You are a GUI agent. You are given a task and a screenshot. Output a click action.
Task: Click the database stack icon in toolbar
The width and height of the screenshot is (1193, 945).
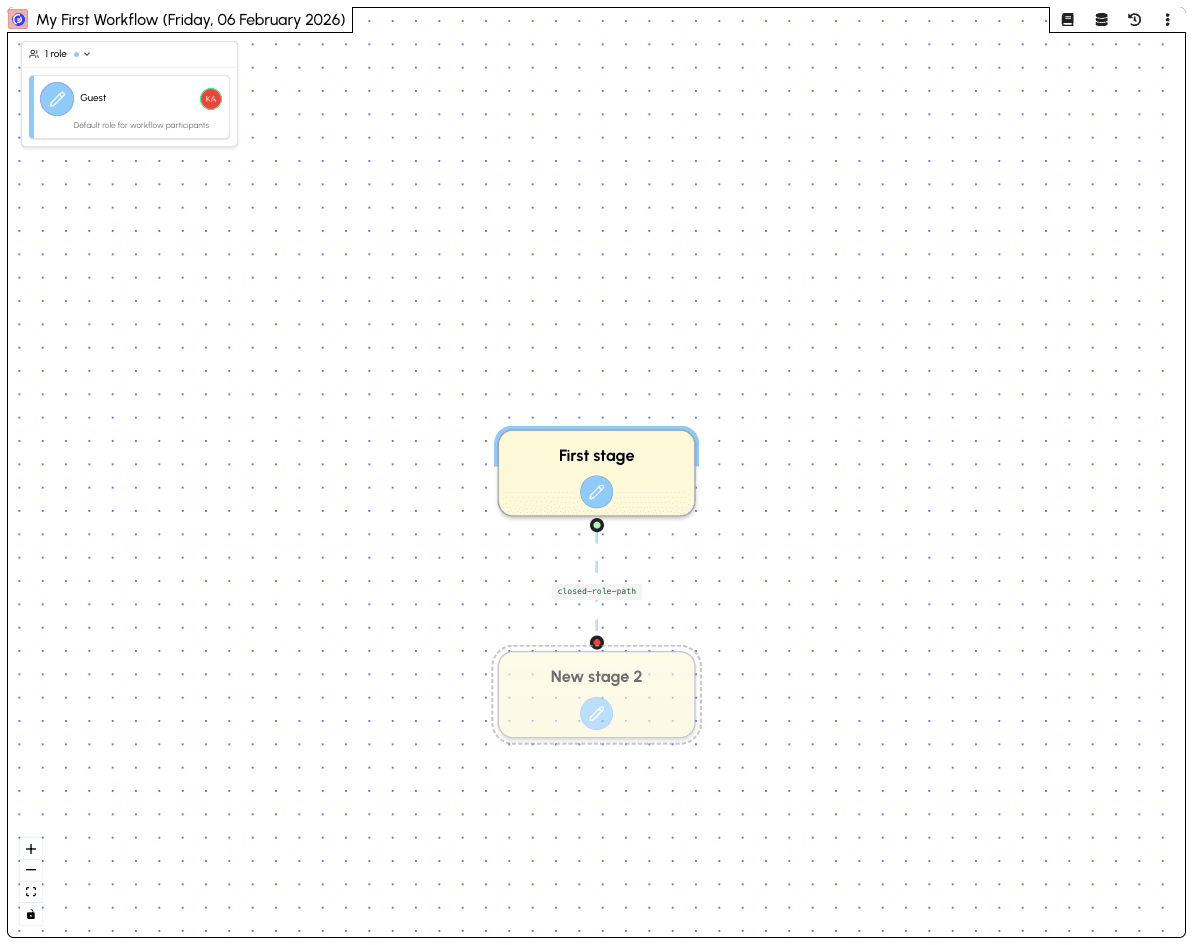[1101, 19]
